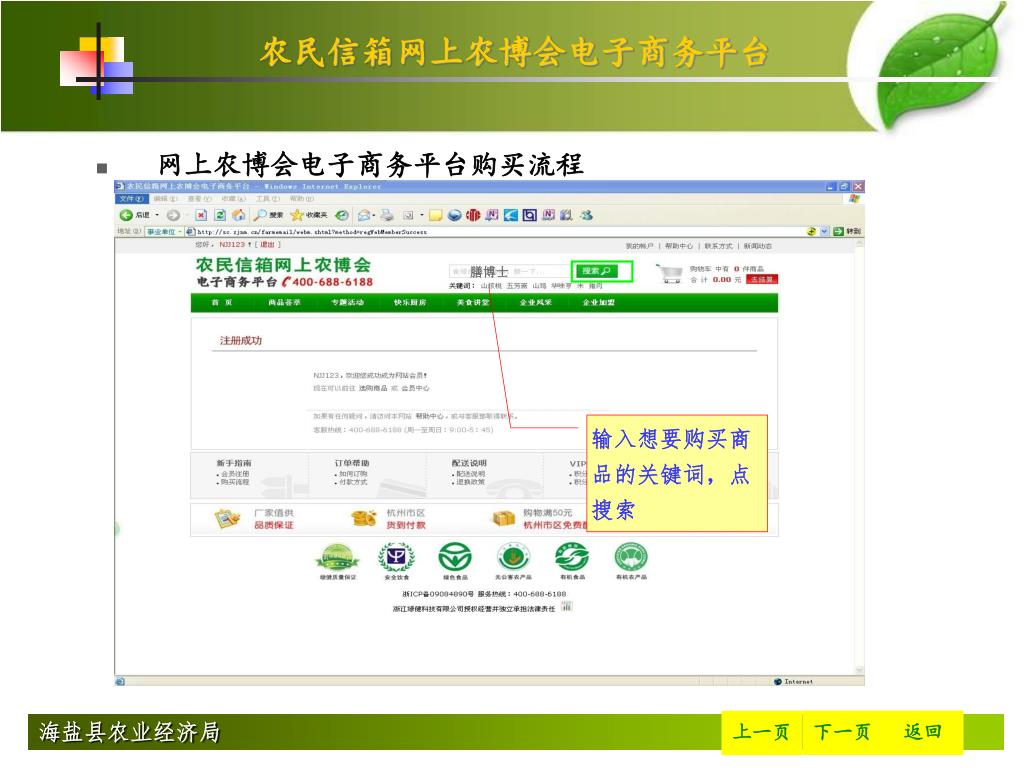
Task: Click the red 去结算 checkout button
Action: click(x=761, y=280)
